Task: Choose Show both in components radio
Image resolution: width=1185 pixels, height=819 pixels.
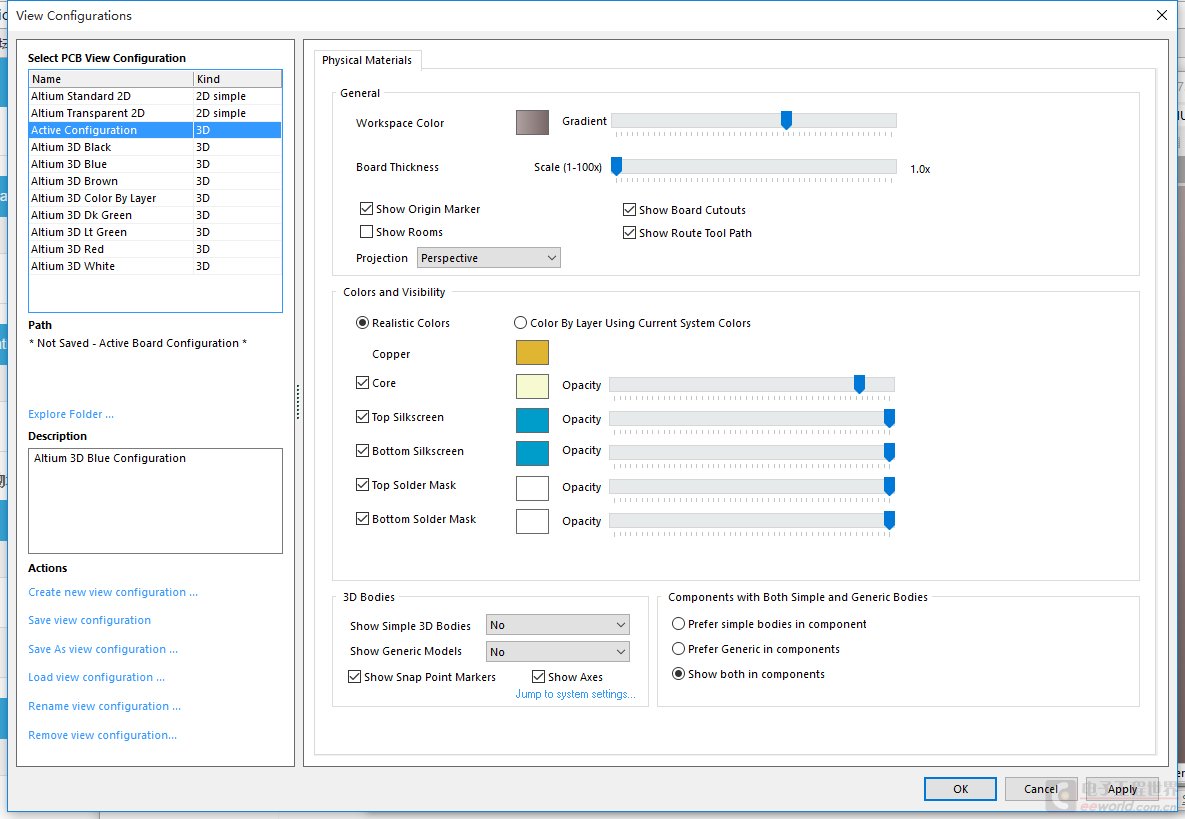Action: click(679, 673)
